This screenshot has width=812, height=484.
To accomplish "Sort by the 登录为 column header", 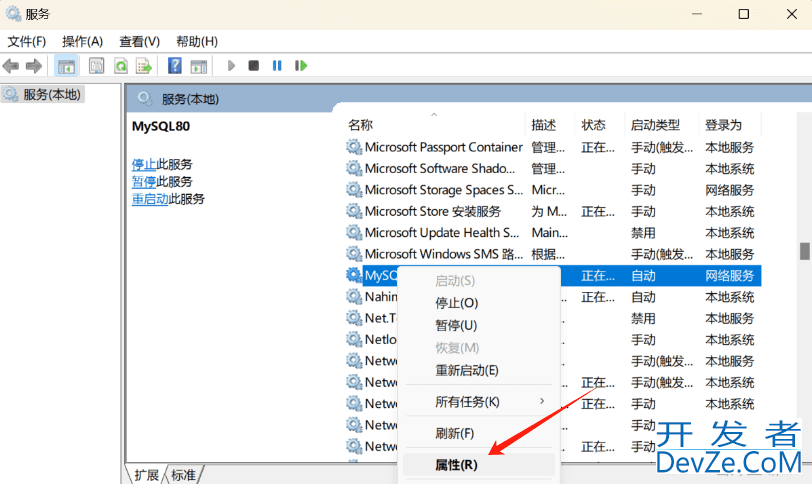I will 729,125.
